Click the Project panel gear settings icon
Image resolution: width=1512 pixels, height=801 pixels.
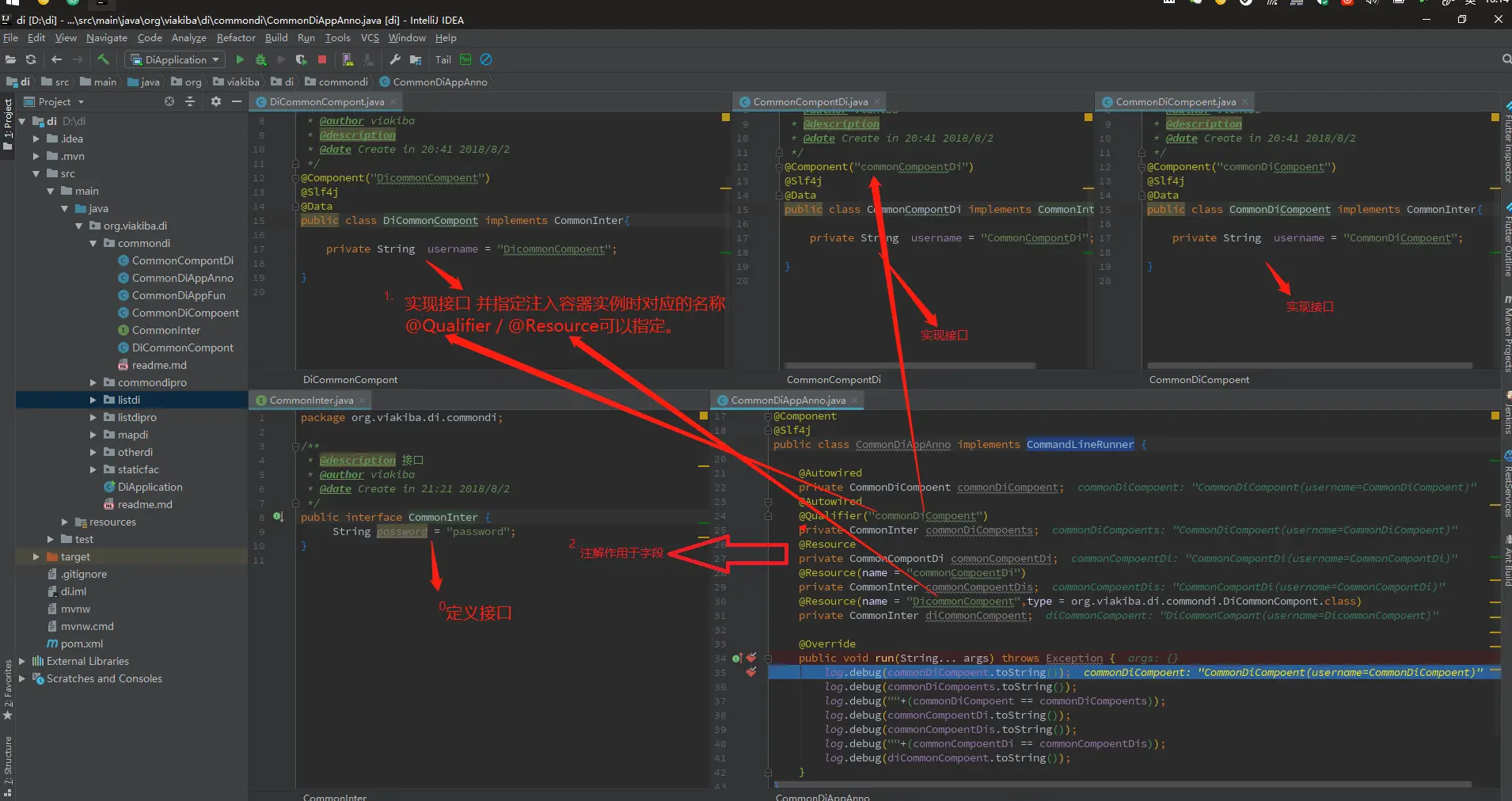215,101
